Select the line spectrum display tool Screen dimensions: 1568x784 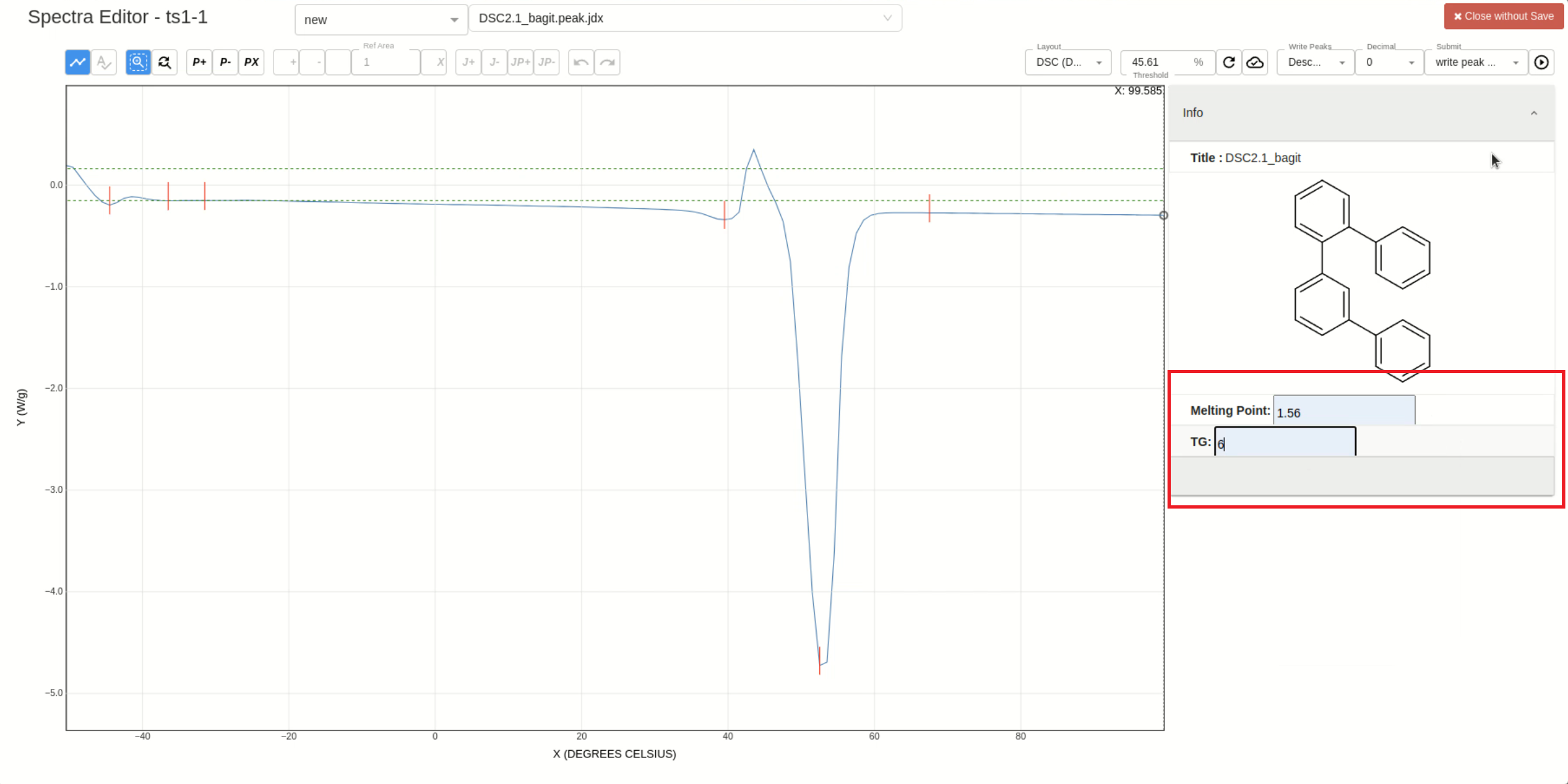coord(77,62)
